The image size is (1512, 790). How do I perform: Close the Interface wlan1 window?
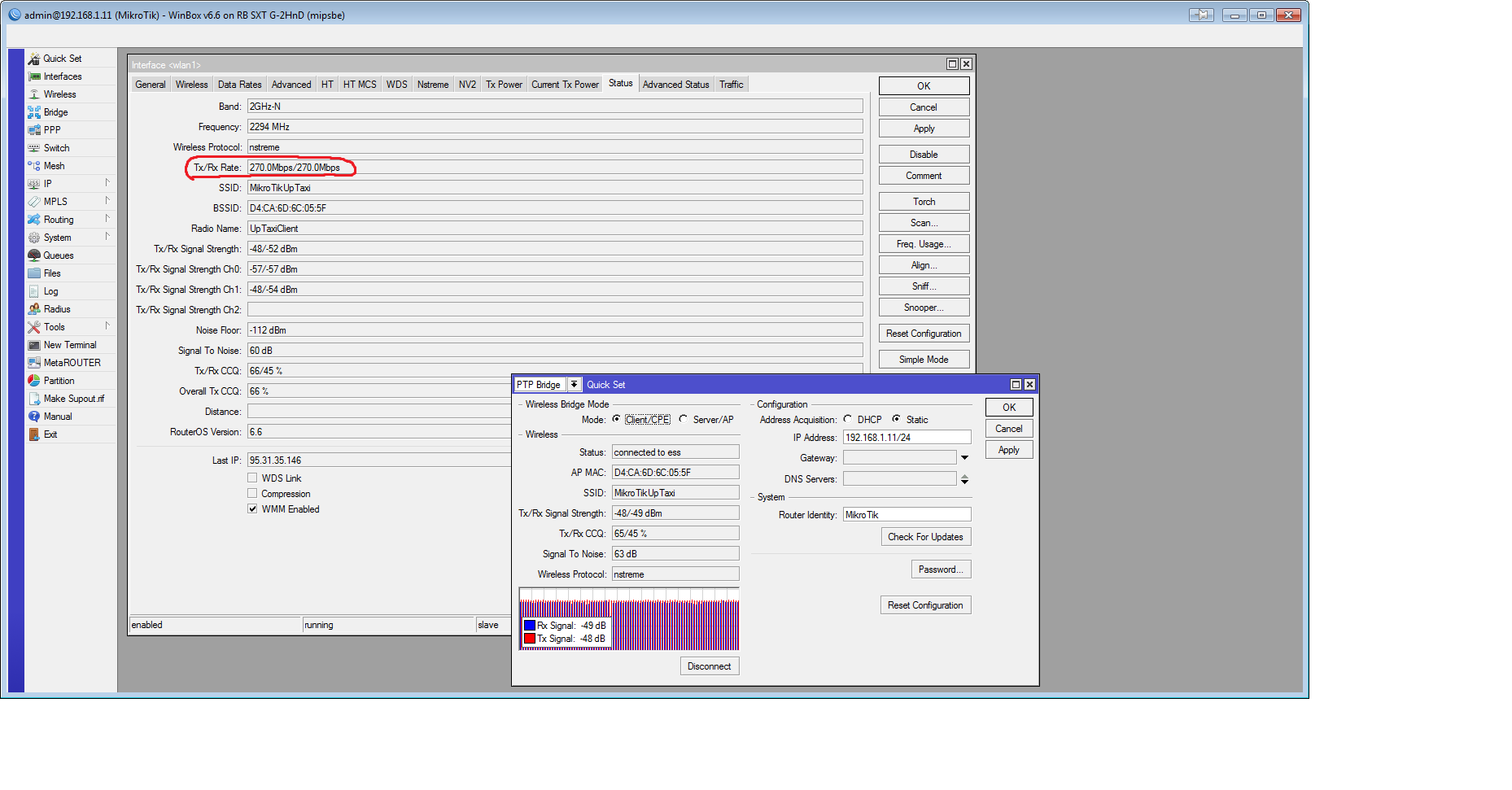point(966,64)
